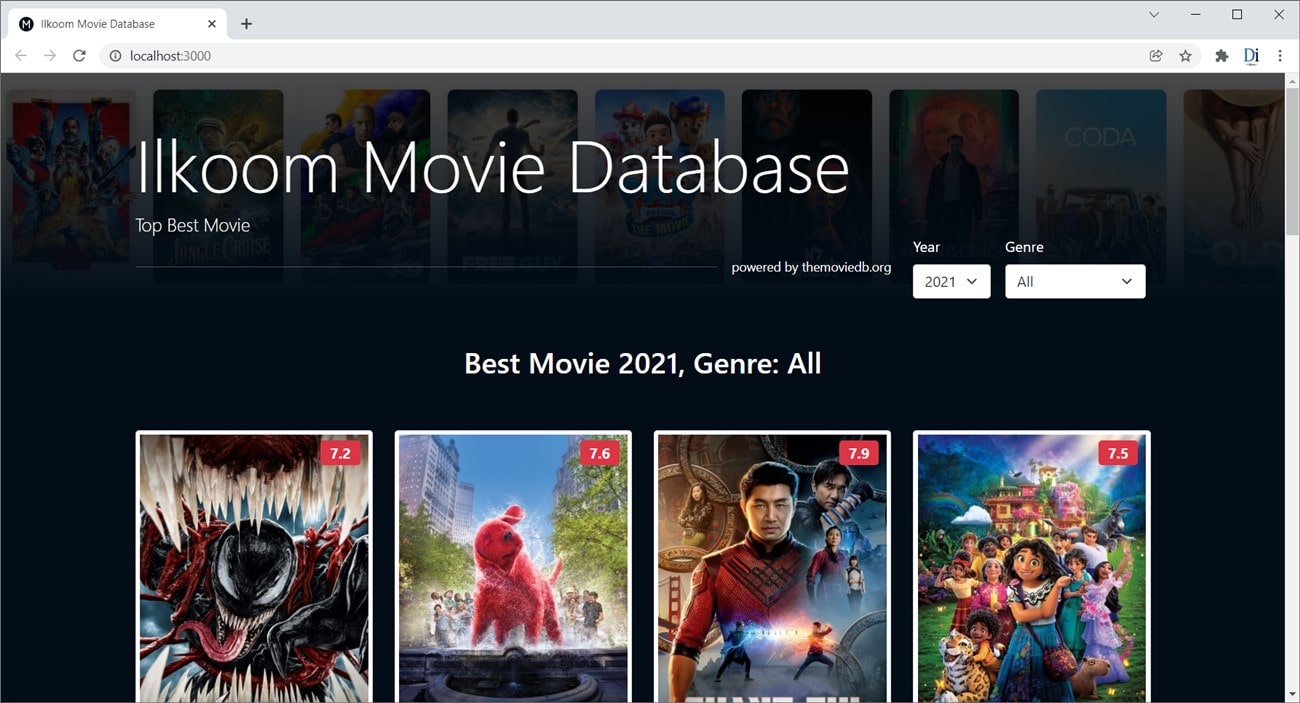Image resolution: width=1300 pixels, height=703 pixels.
Task: Click the 7.2 rating badge
Action: [x=340, y=453]
